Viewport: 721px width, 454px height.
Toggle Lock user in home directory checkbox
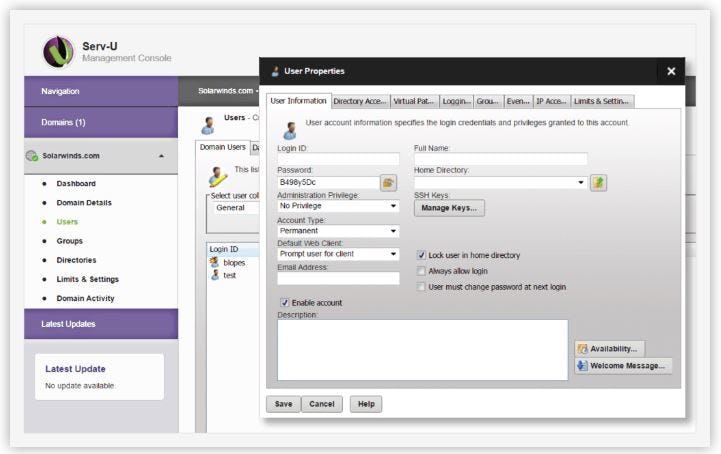coord(421,255)
